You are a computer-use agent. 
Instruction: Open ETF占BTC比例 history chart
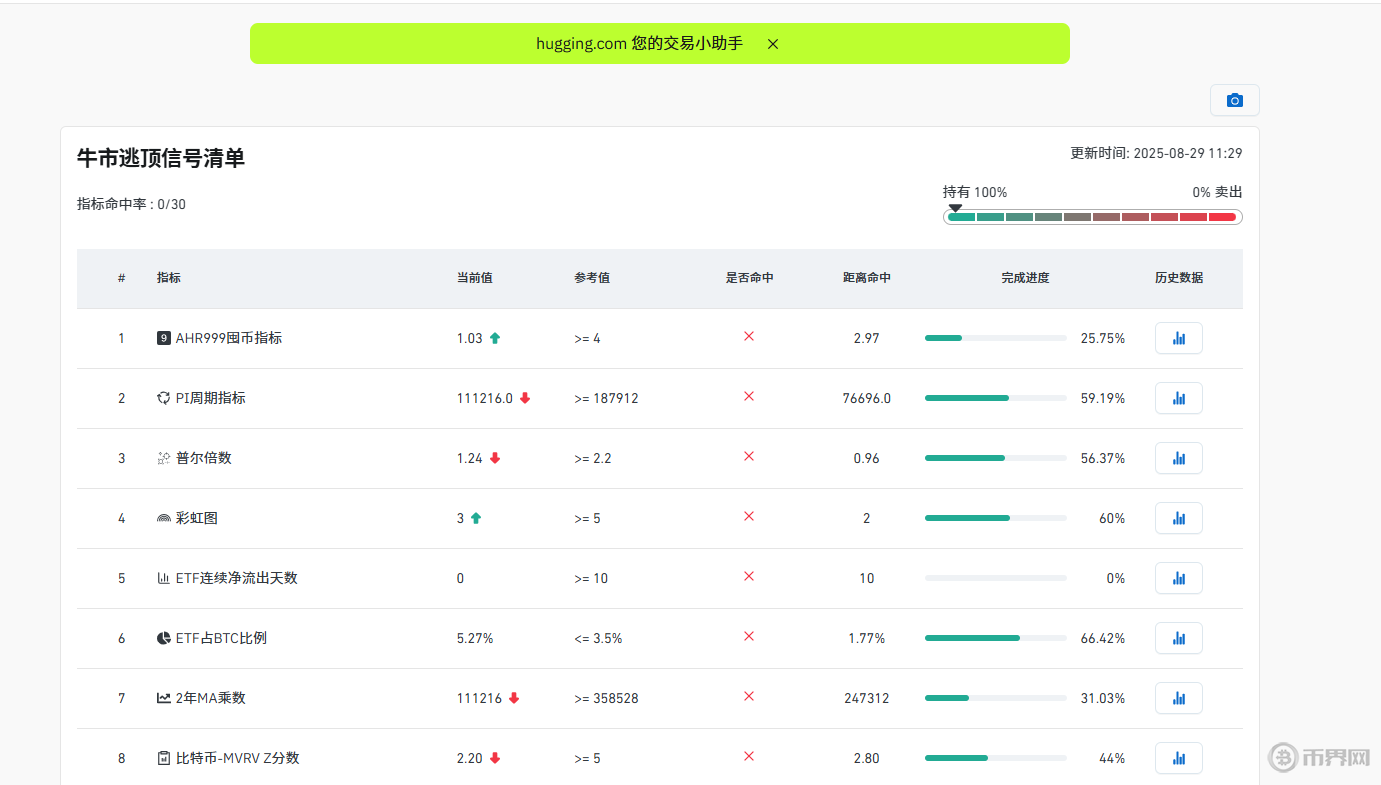1178,638
